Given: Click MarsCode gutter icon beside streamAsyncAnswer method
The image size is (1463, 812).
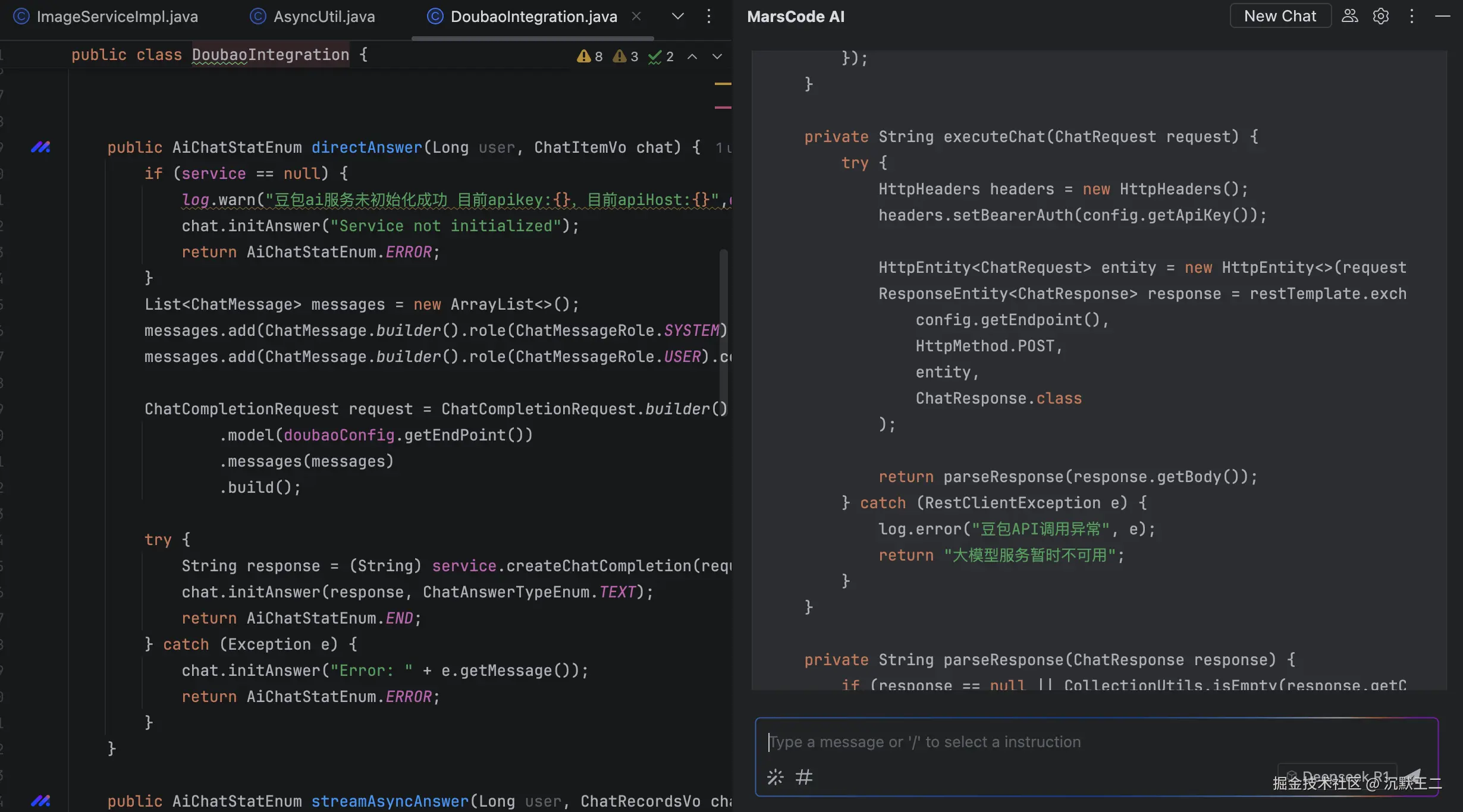Looking at the screenshot, I should (40, 801).
